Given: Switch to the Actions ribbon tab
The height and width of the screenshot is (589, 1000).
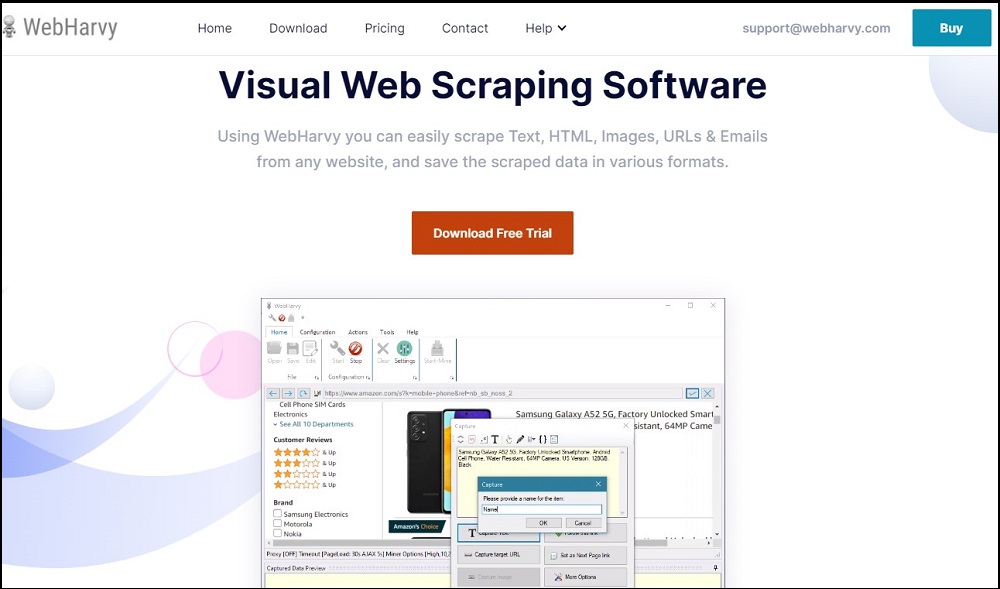Looking at the screenshot, I should tap(358, 332).
